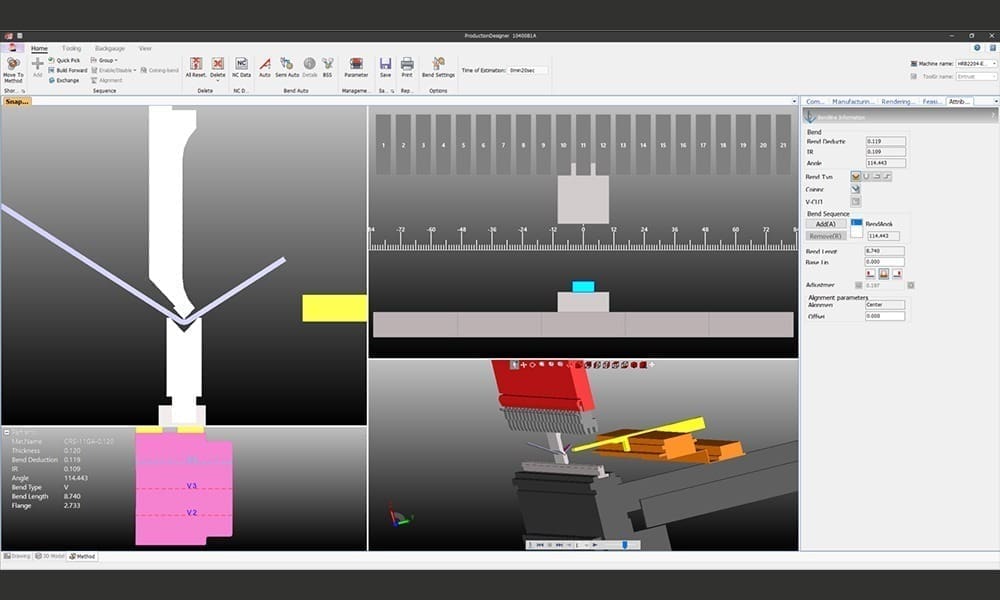The width and height of the screenshot is (1000, 600).
Task: Click the Save icon
Action: pyautogui.click(x=385, y=65)
